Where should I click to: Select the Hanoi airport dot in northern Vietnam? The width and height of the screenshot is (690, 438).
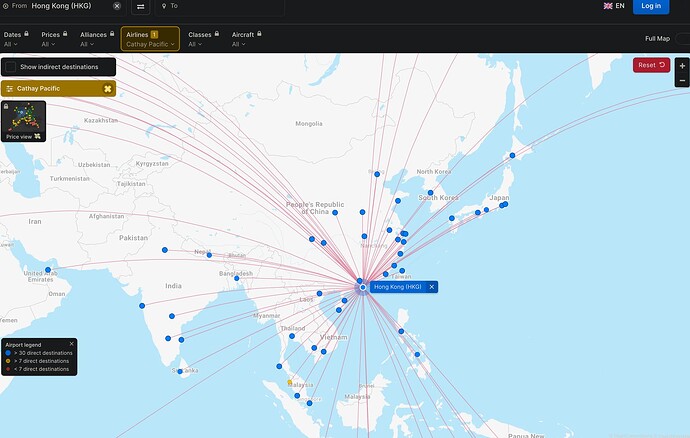[319, 294]
